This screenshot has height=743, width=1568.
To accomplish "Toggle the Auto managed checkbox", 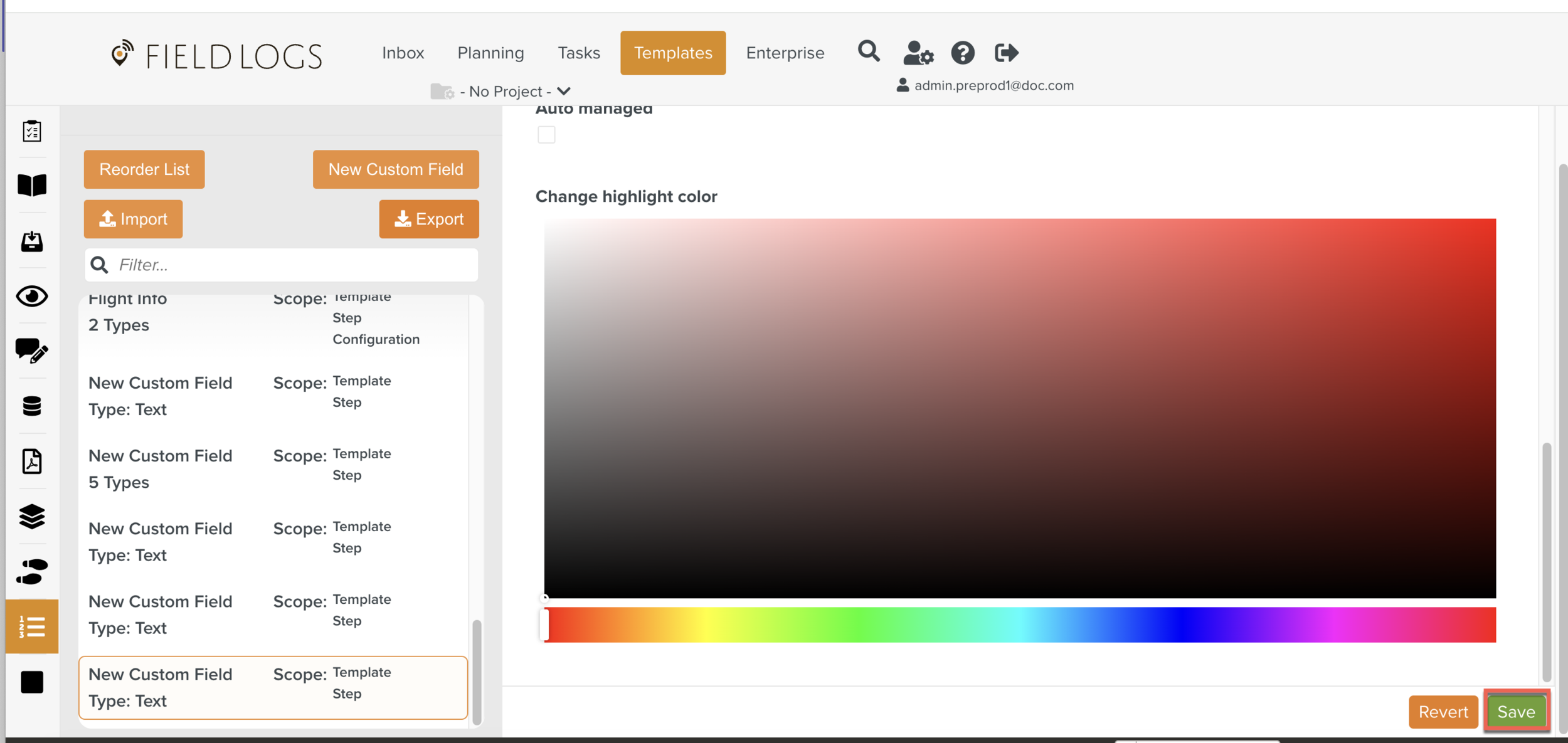I will click(546, 135).
